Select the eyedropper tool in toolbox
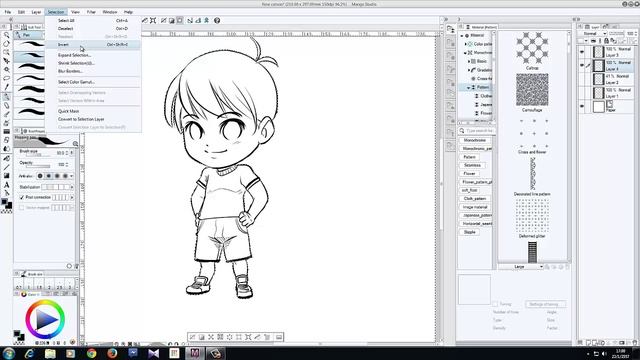Image resolution: width=640 pixels, height=360 pixels. pyautogui.click(x=7, y=87)
